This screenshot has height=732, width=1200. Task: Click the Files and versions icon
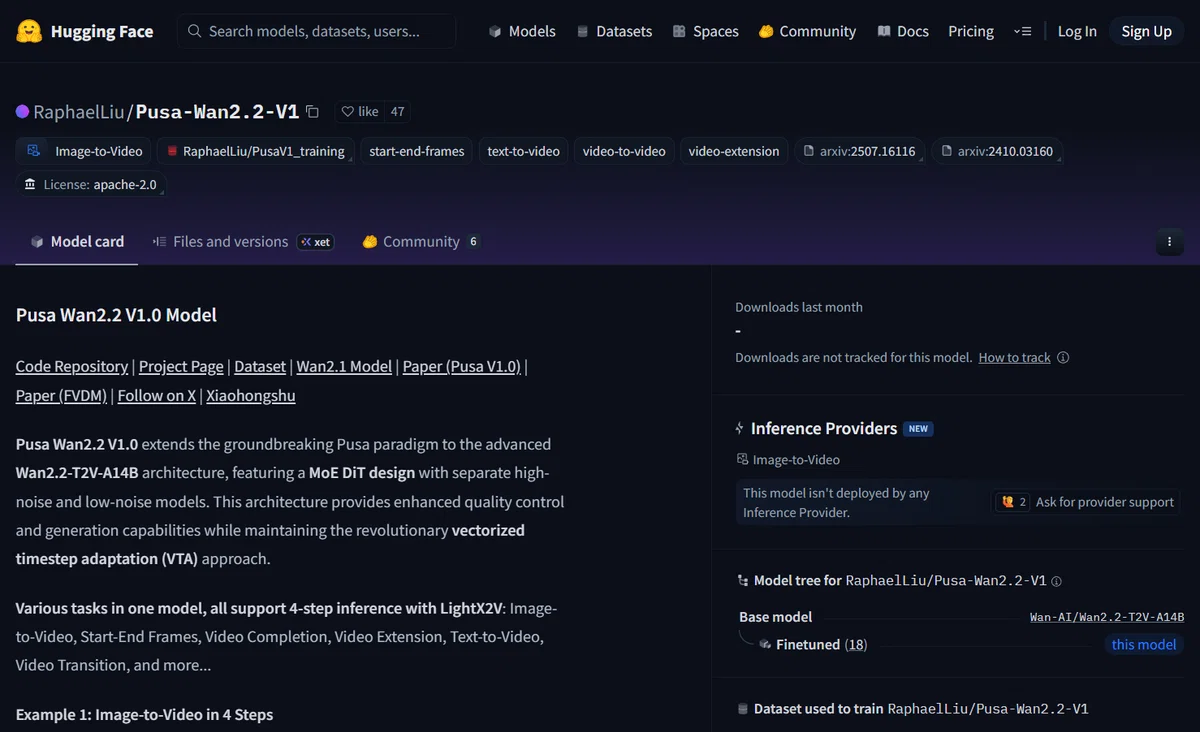160,241
